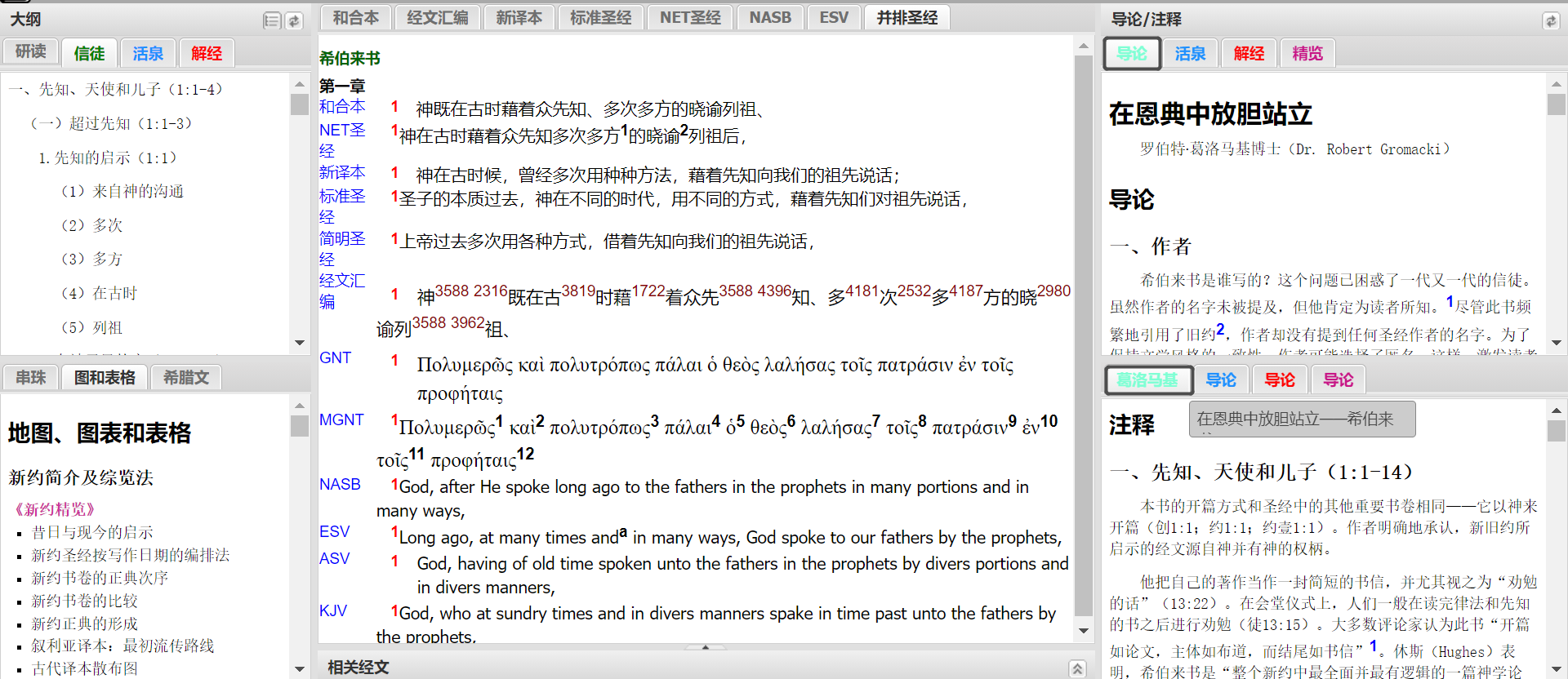Select outline item 超过先知 (1:1-3)

tap(112, 123)
